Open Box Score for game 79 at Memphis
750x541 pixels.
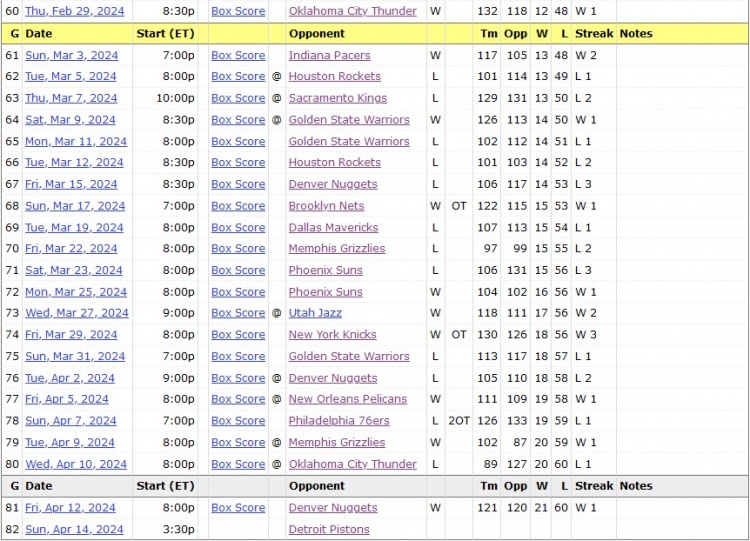pyautogui.click(x=238, y=442)
